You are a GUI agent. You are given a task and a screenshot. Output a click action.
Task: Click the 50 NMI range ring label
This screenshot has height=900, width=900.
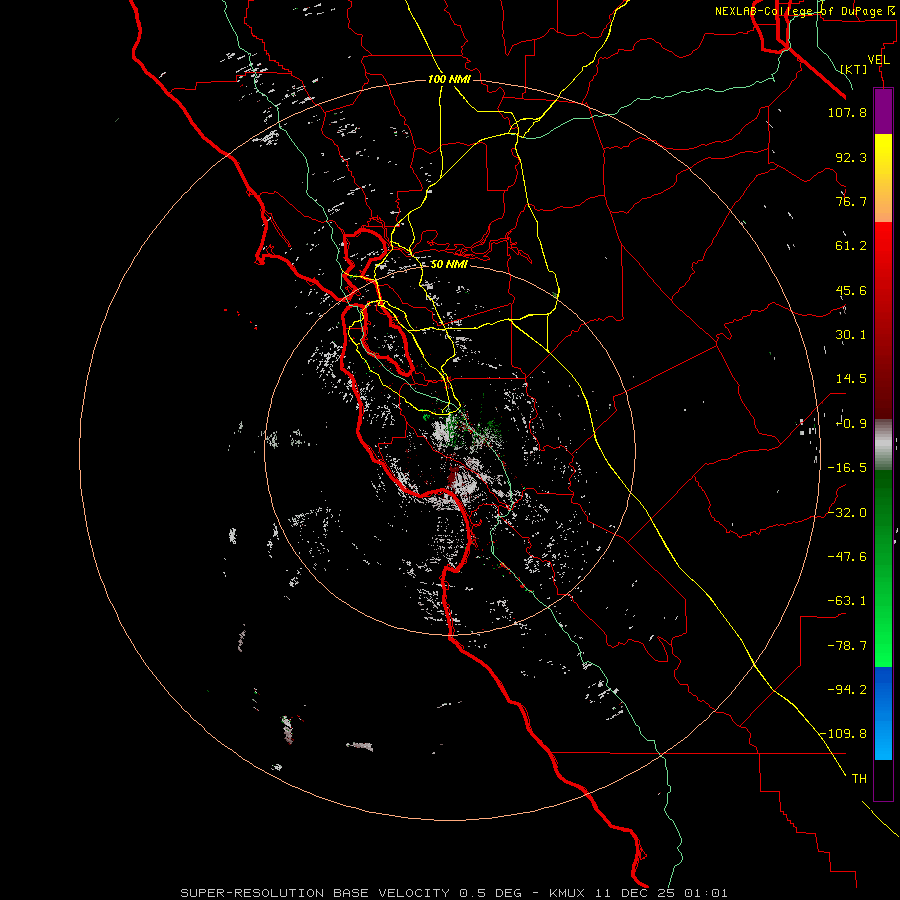point(449,265)
